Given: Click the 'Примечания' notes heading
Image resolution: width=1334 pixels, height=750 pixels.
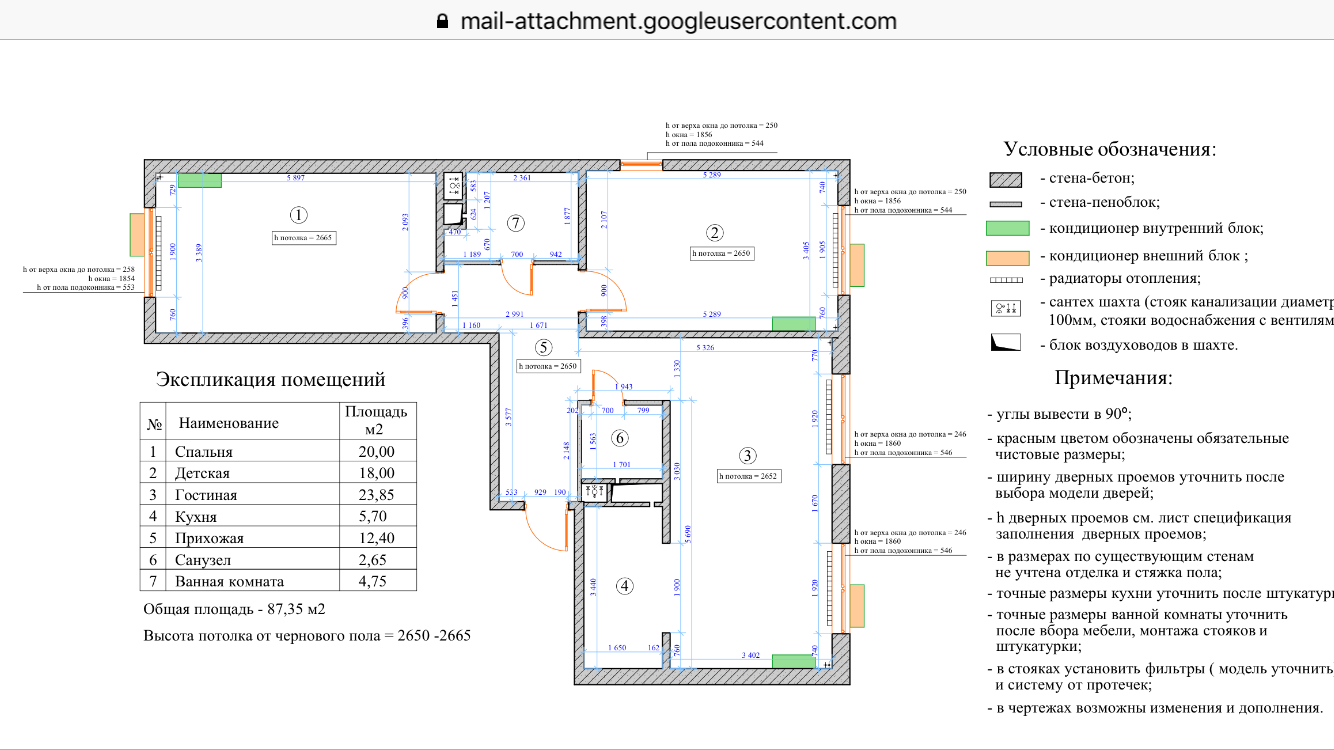Looking at the screenshot, I should (1112, 378).
